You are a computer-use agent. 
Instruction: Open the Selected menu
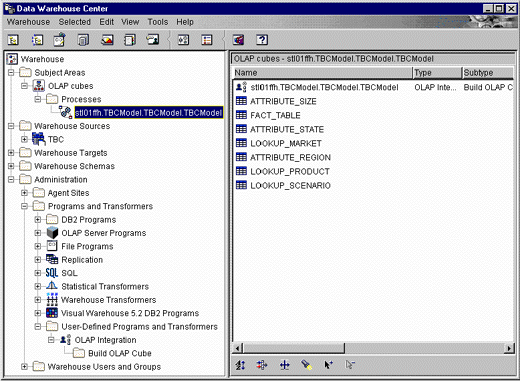(x=75, y=22)
